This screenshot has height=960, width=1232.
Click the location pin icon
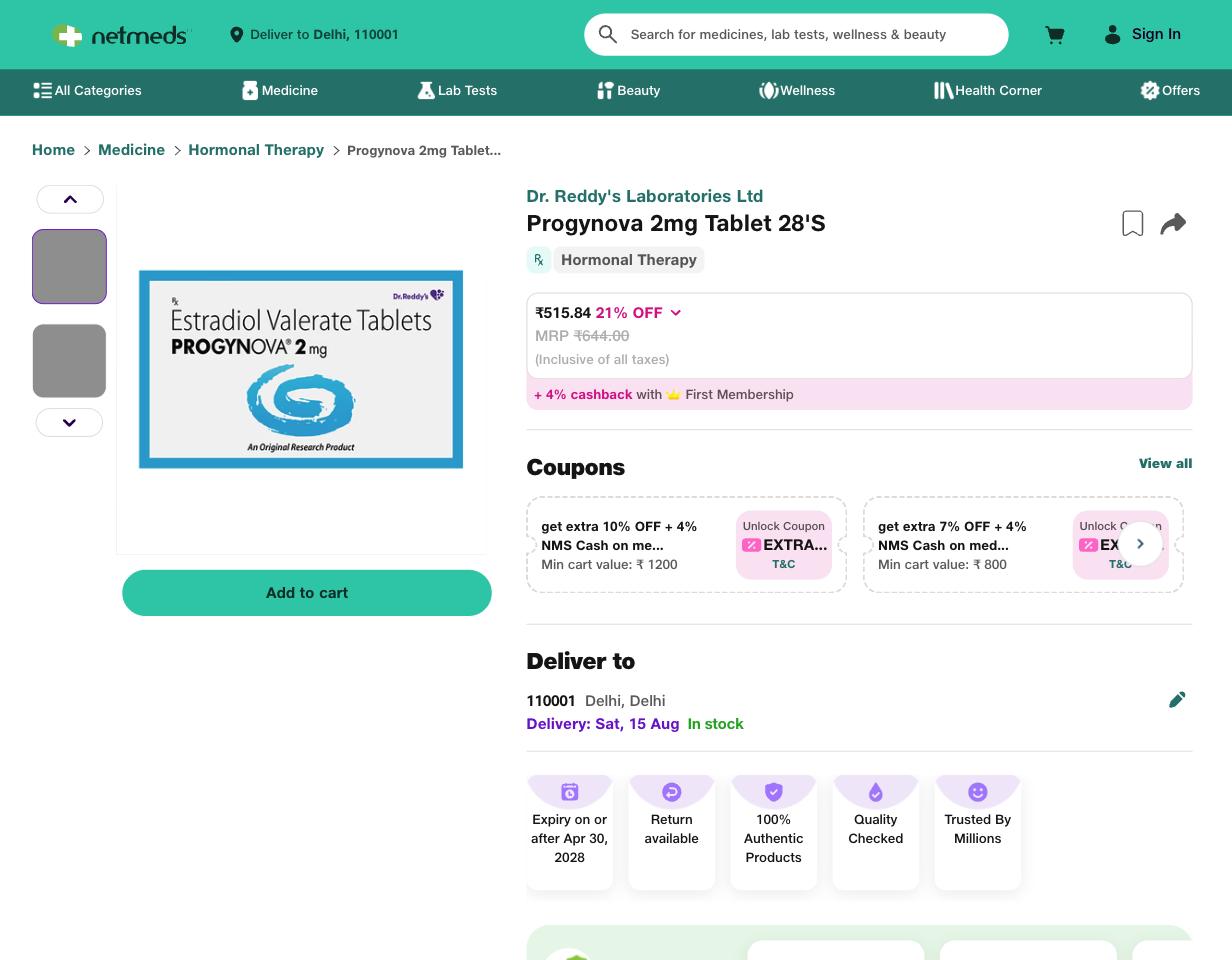click(236, 35)
